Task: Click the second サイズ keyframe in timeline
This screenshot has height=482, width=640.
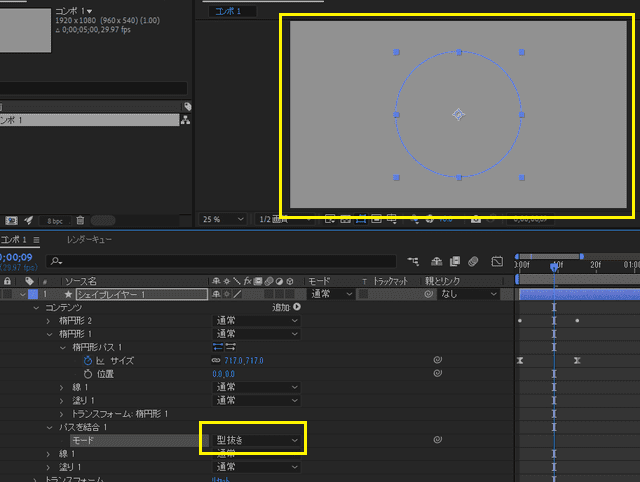Action: point(577,361)
